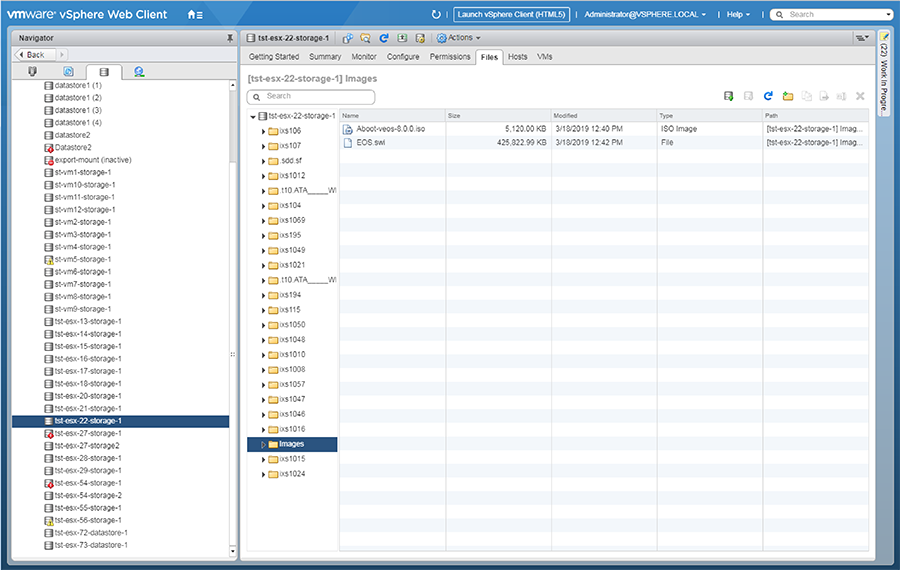
Task: Open the Administrator@VSPHERE.LOCAL user menu
Action: 645,14
